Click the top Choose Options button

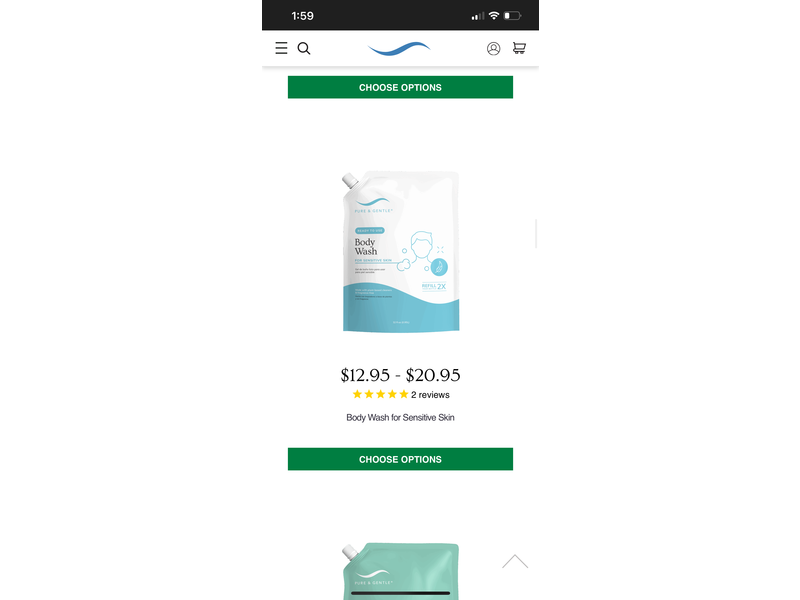[x=400, y=87]
